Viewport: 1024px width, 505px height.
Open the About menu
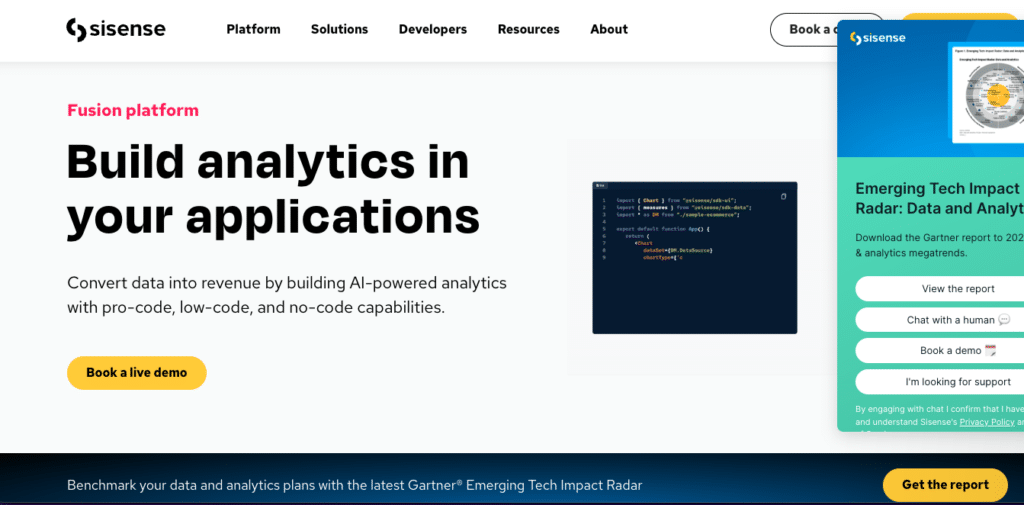click(609, 29)
